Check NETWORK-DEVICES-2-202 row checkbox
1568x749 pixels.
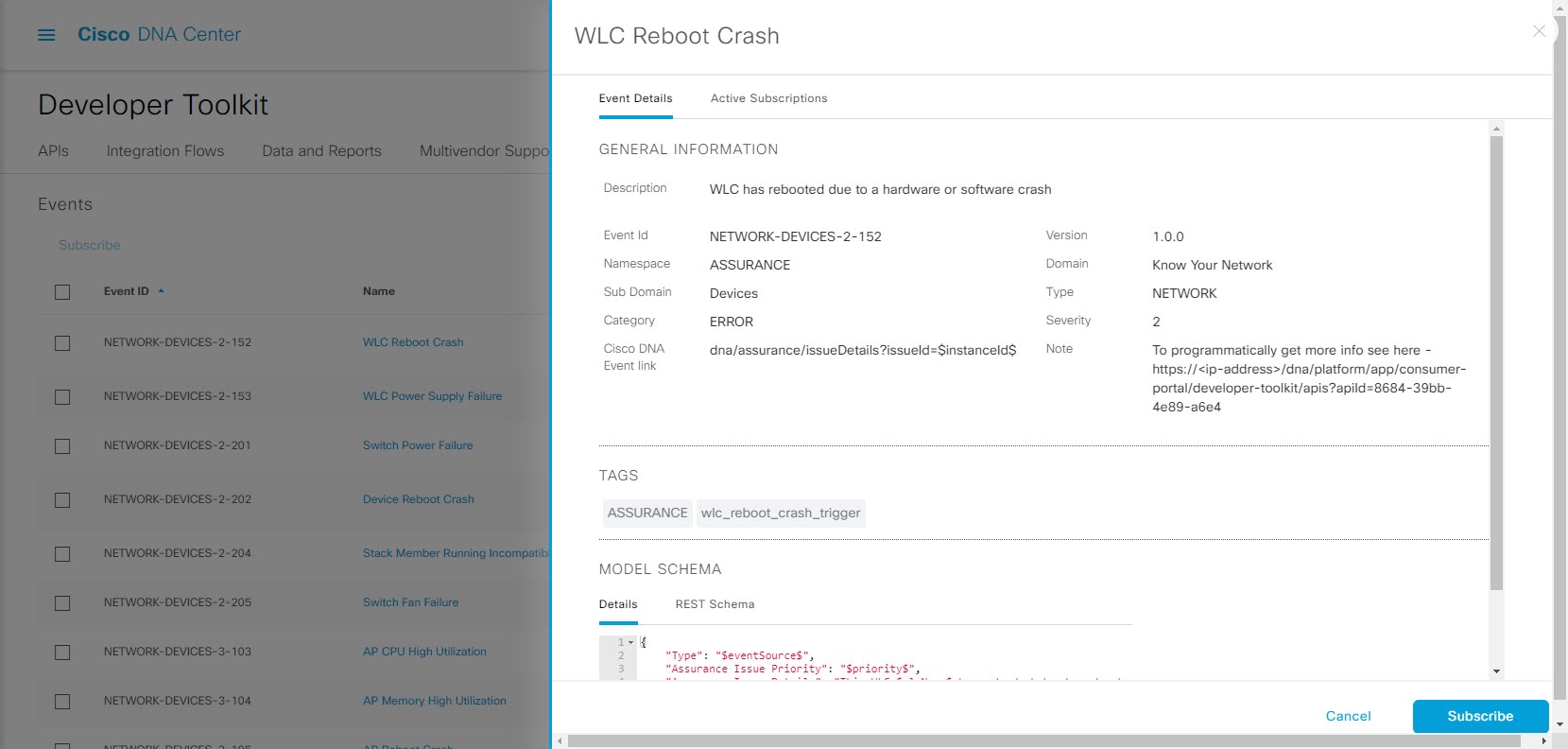(62, 500)
